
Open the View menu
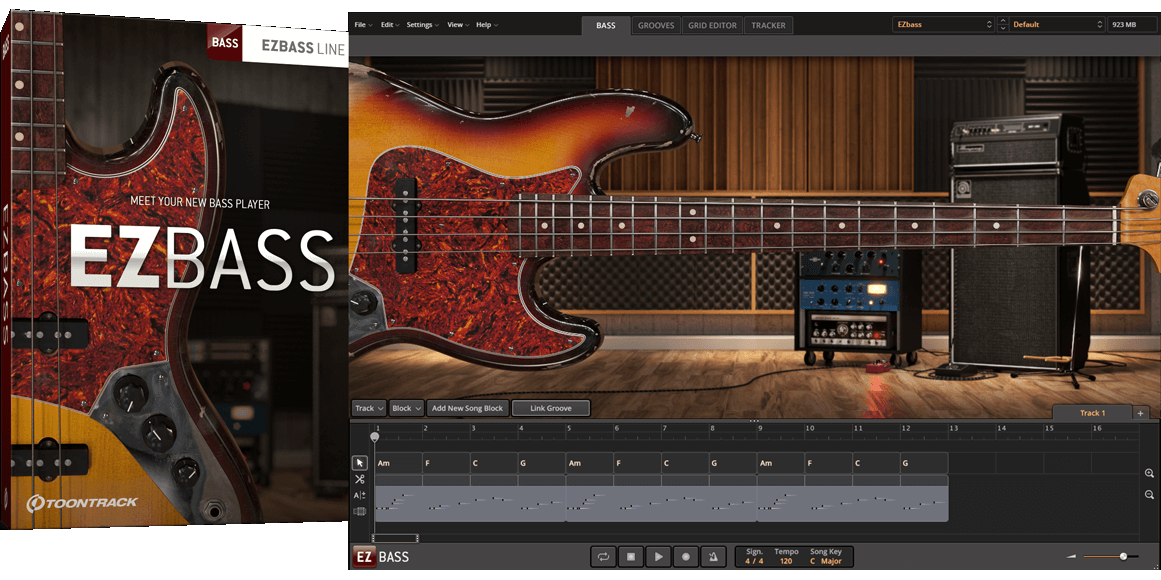point(458,25)
